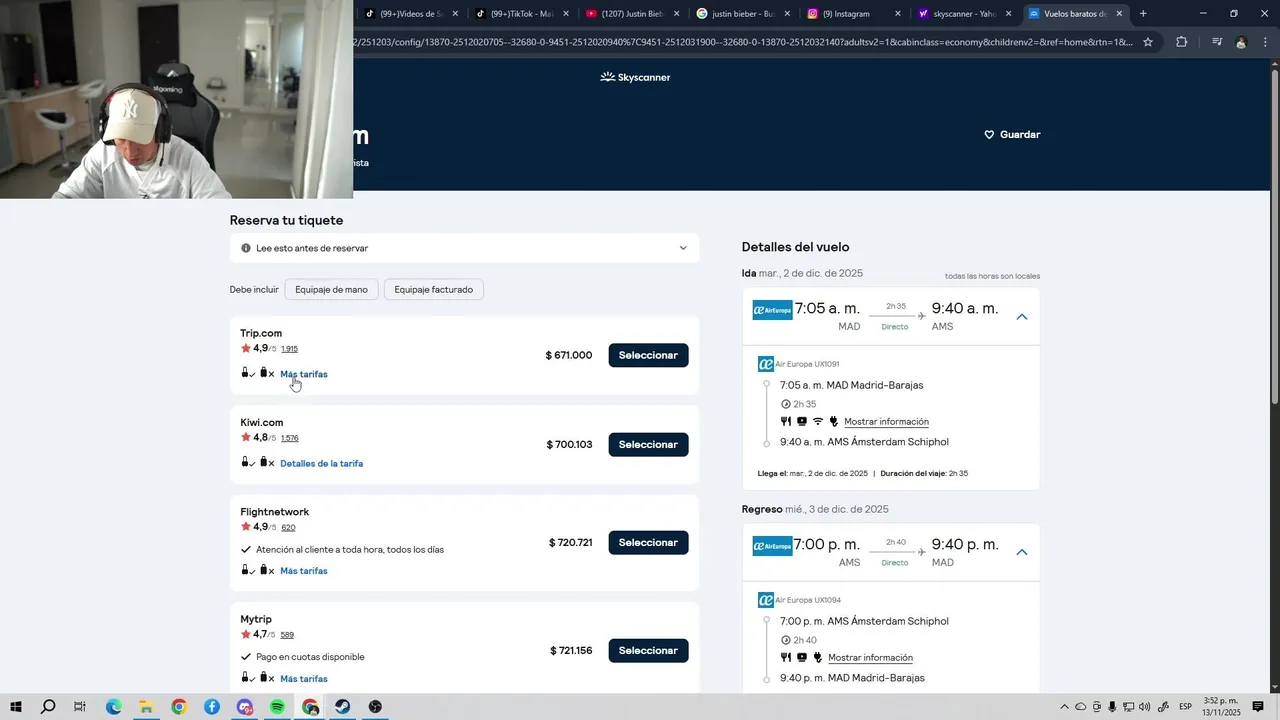This screenshot has width=1280, height=720.
Task: Open Facebook app from taskbar
Action: (x=212, y=707)
